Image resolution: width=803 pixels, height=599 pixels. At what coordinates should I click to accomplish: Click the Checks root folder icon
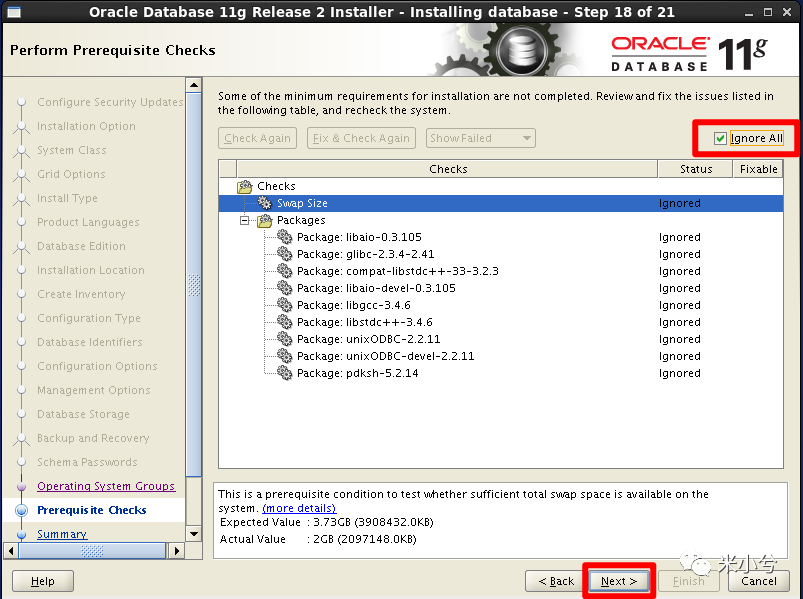[x=245, y=186]
